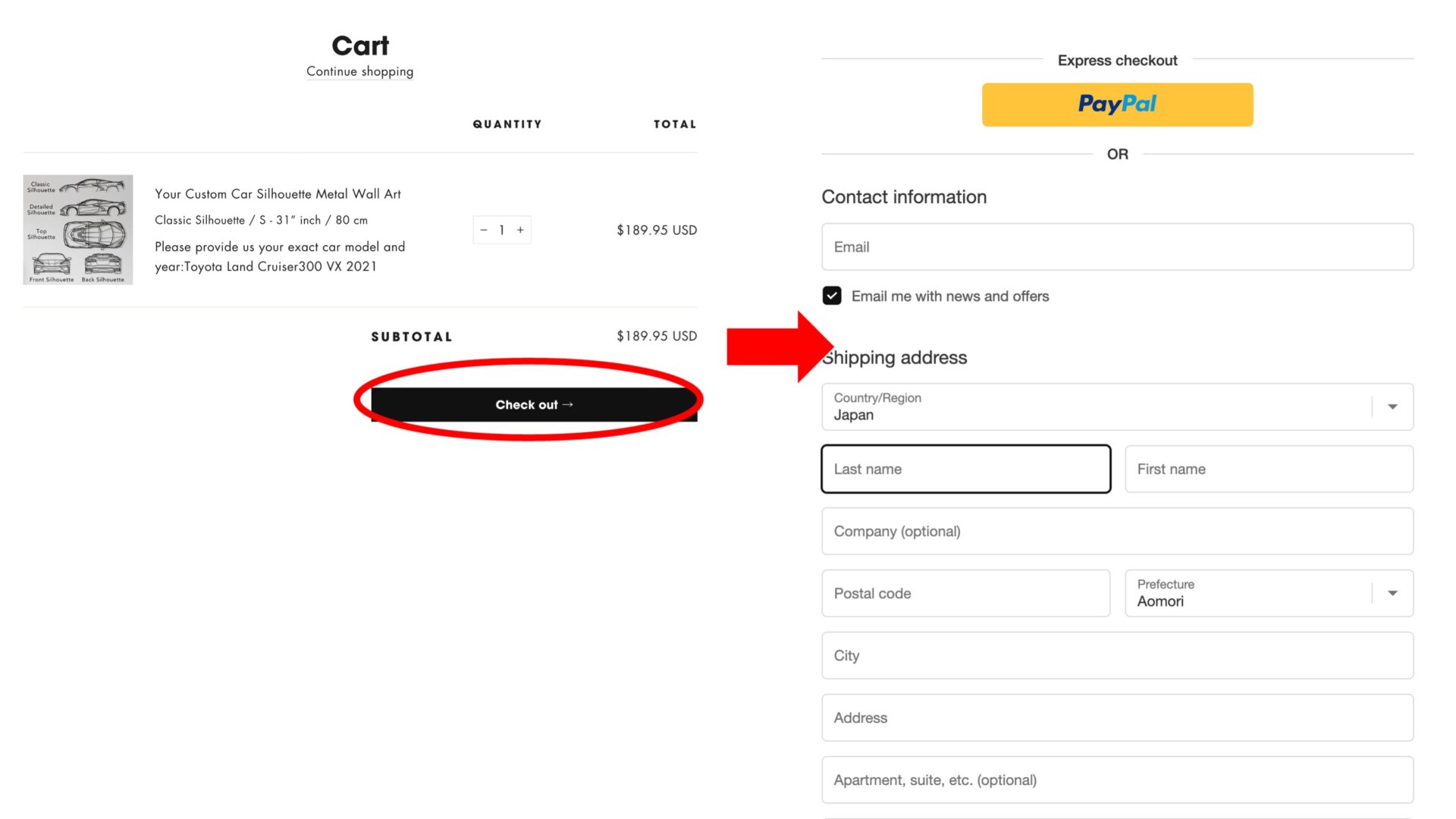The height and width of the screenshot is (819, 1456).
Task: Open Your Custom Car Silhouette product title
Action: (x=278, y=194)
